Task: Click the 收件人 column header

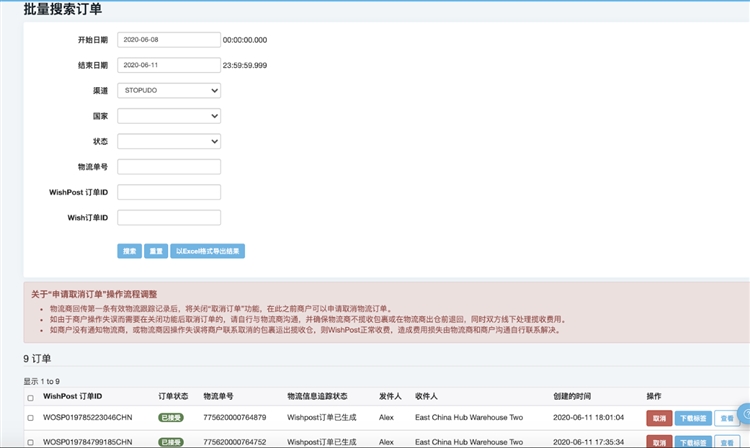Action: pos(426,396)
